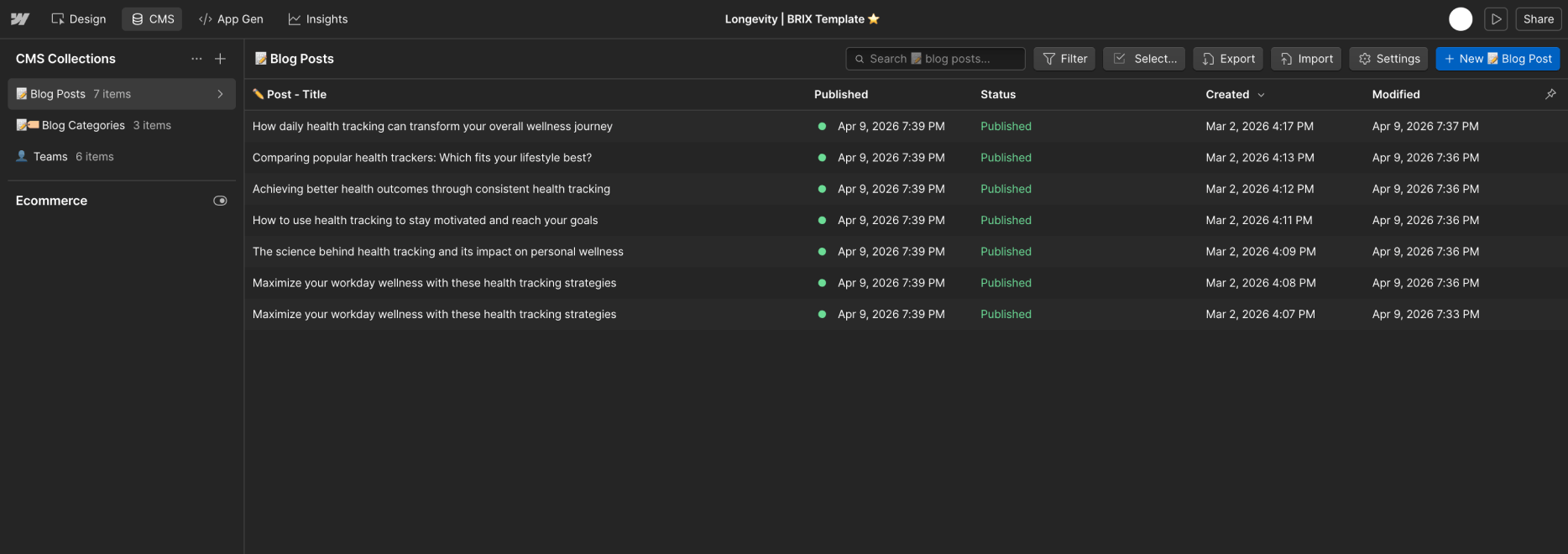Click the Ecommerce section heading
Image resolution: width=1568 pixels, height=554 pixels.
pyautogui.click(x=51, y=201)
